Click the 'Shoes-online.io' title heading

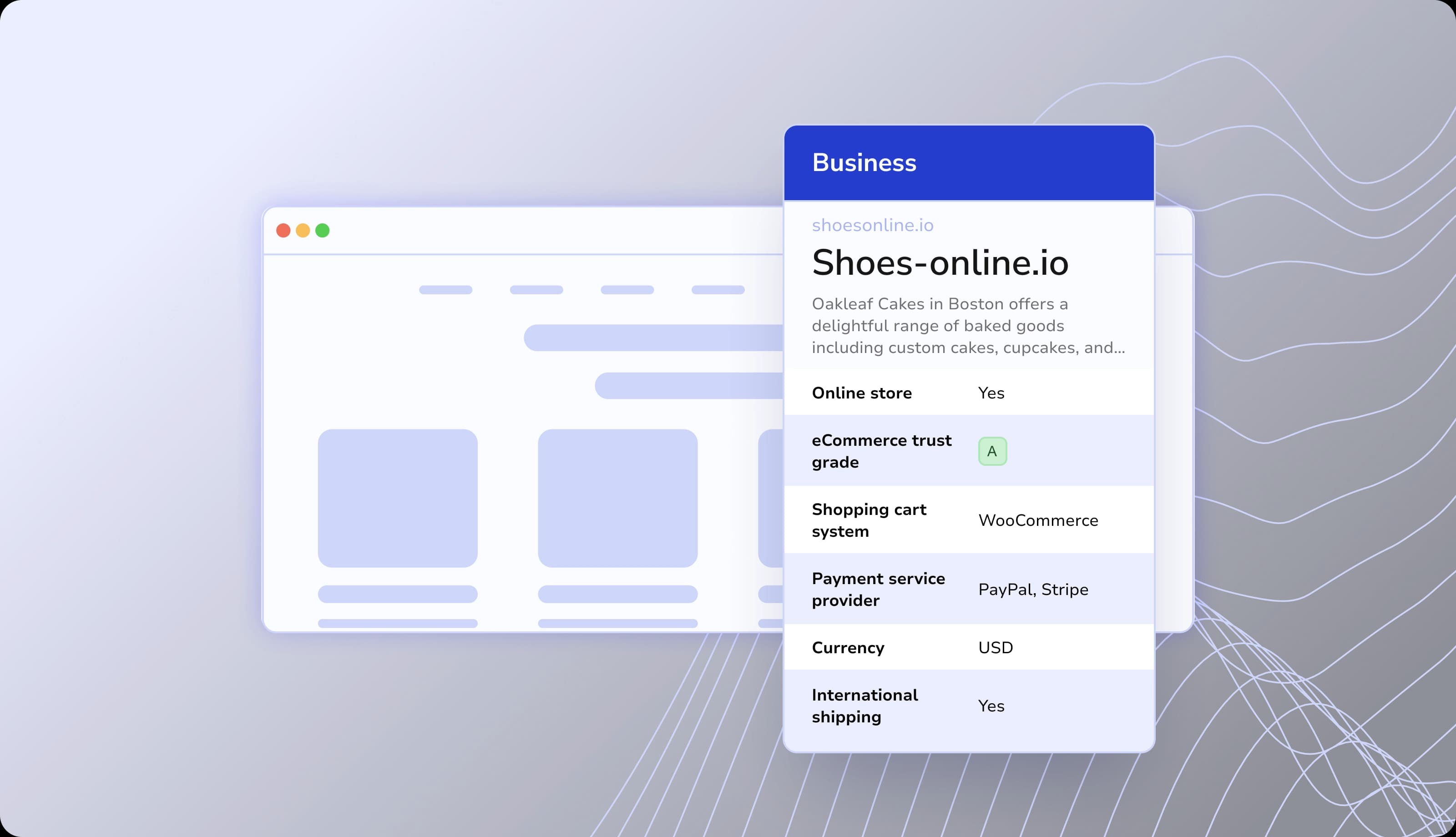coord(941,264)
